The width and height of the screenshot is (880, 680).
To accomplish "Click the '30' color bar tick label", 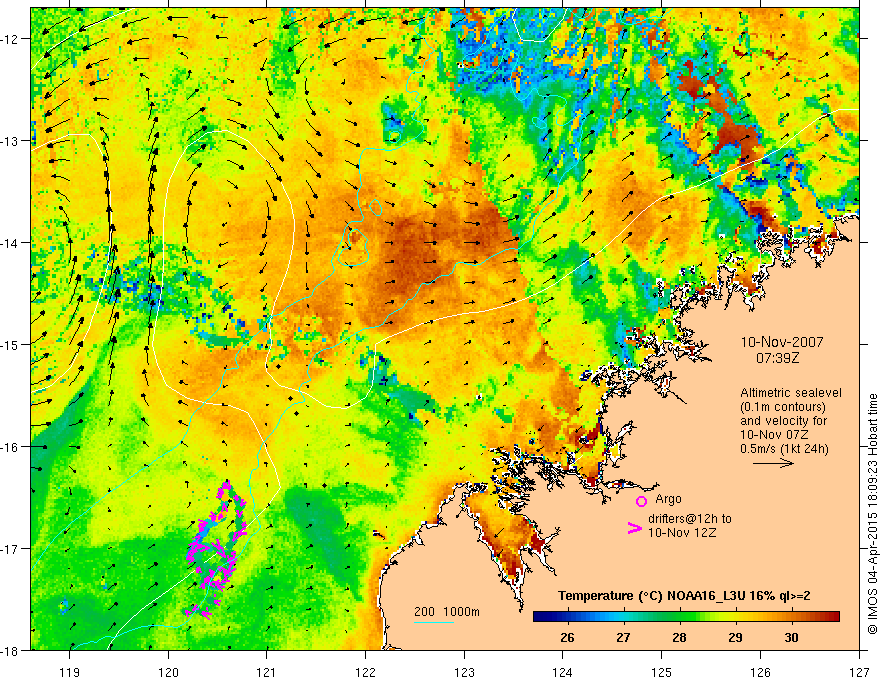I will pyautogui.click(x=791, y=638).
